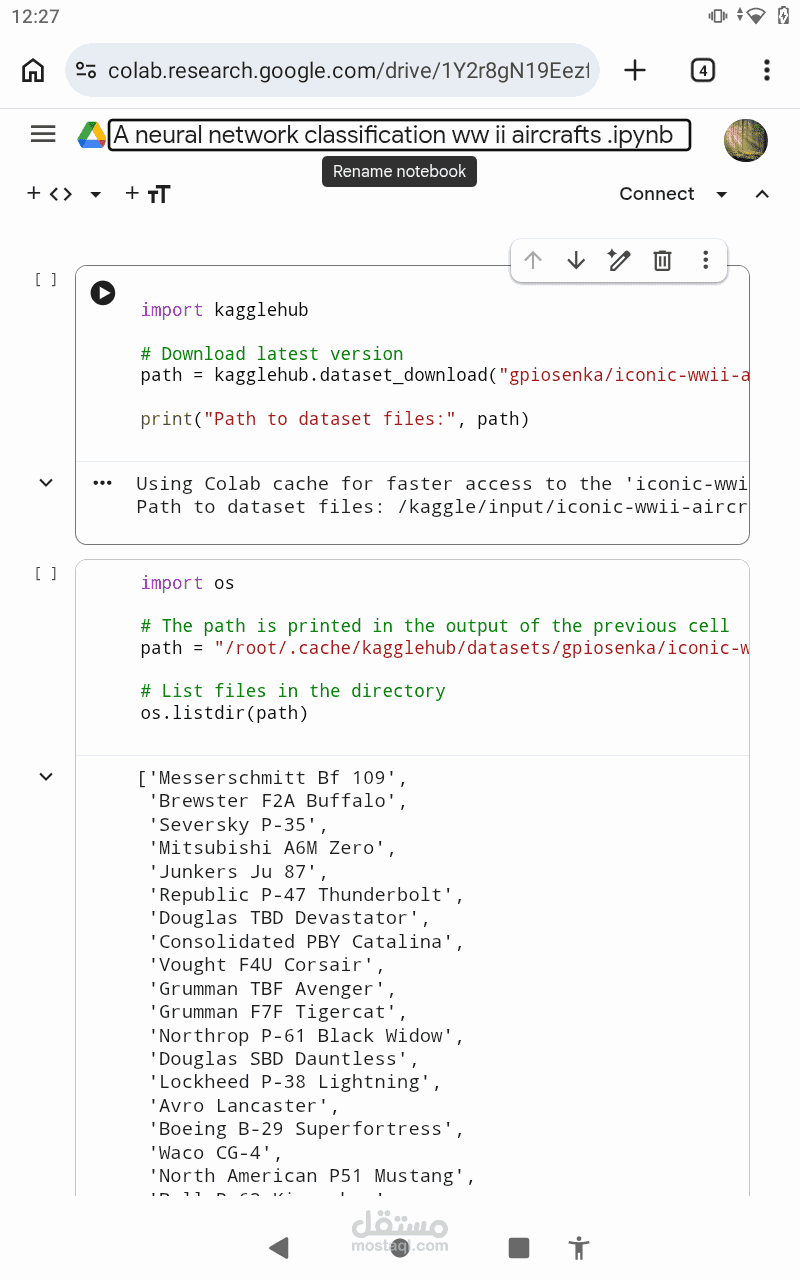
Task: Select 'Northrop P-61 Black Widow' output text
Action: tap(306, 1036)
